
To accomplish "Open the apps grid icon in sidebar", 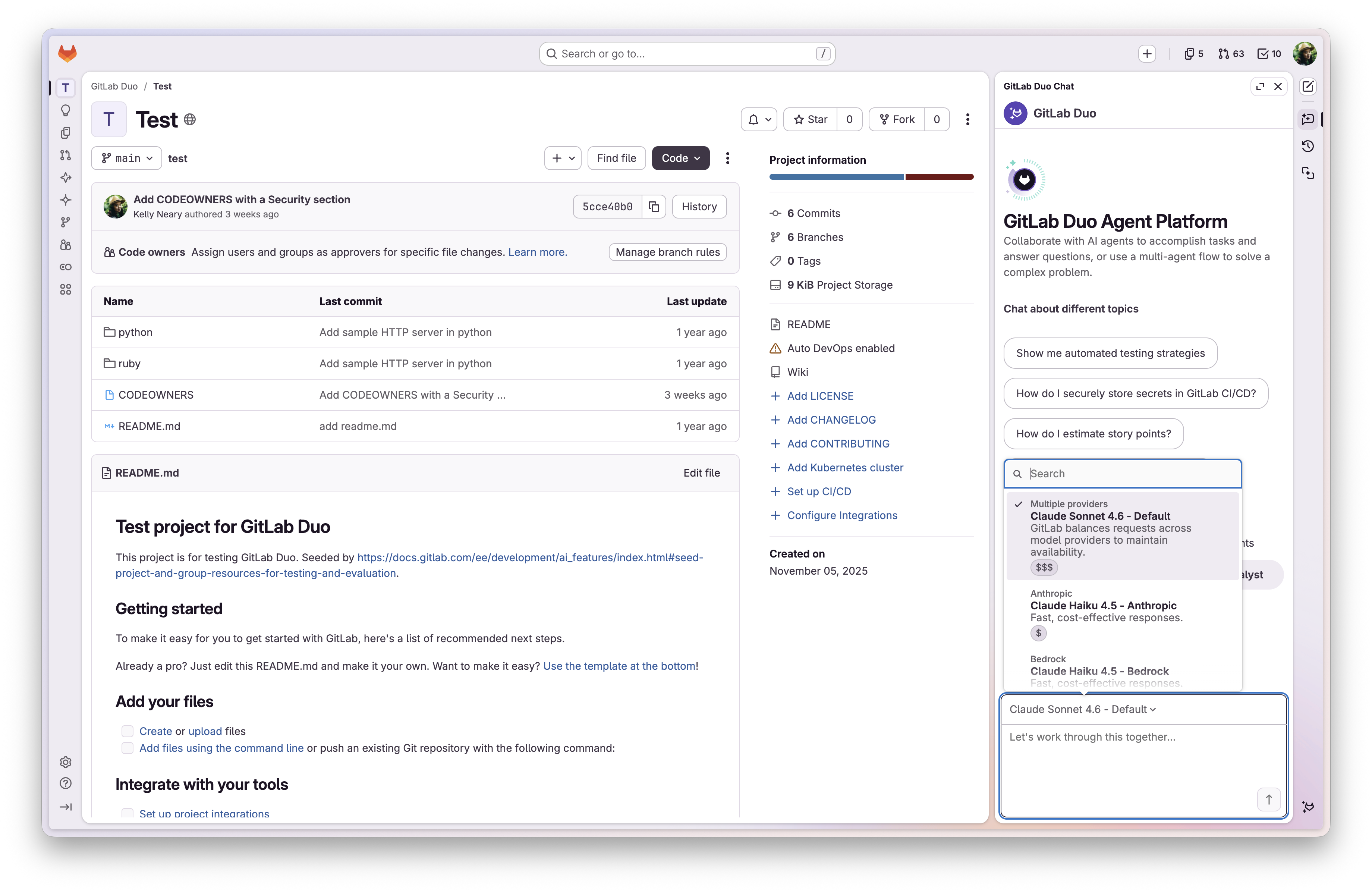I will coord(66,289).
